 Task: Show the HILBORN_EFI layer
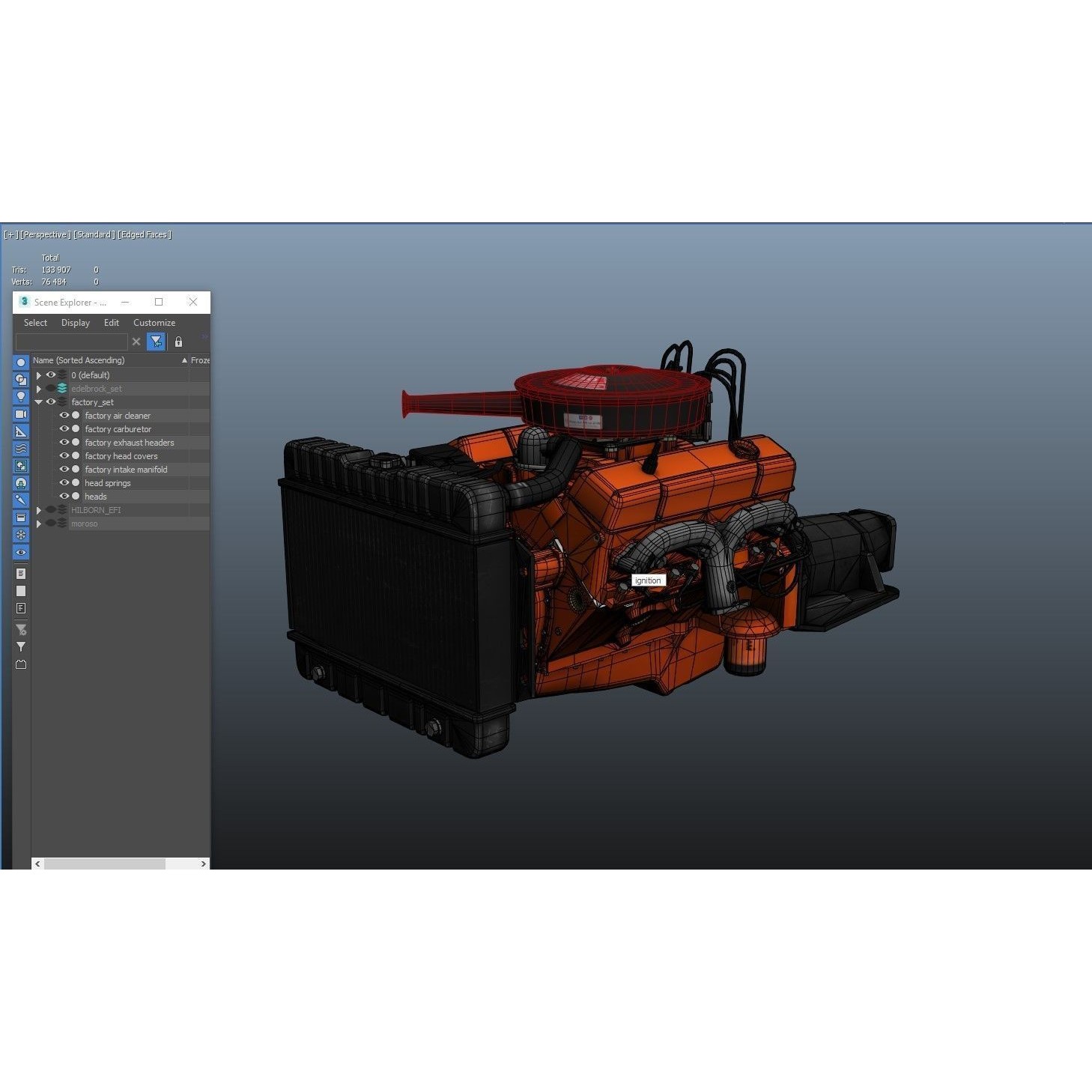pos(51,510)
